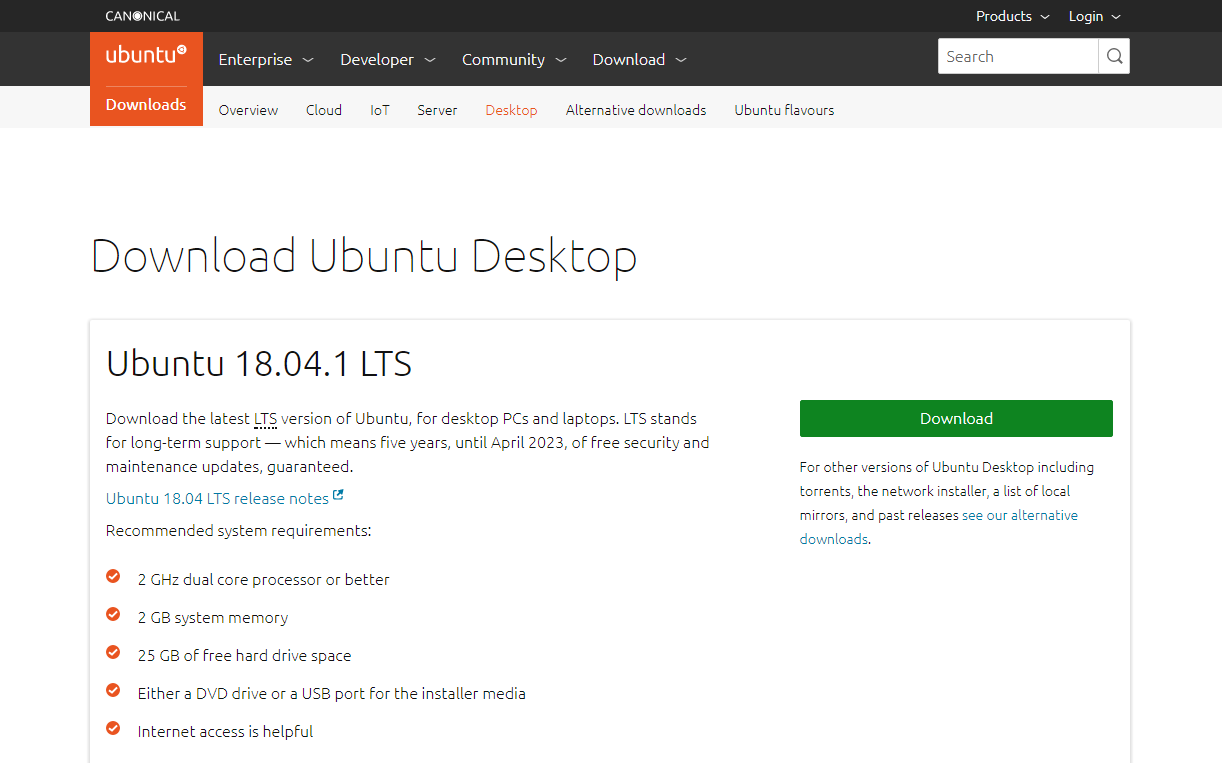Click '2 GHz dual core processor or better'
This screenshot has width=1222, height=763.
pyautogui.click(x=264, y=579)
